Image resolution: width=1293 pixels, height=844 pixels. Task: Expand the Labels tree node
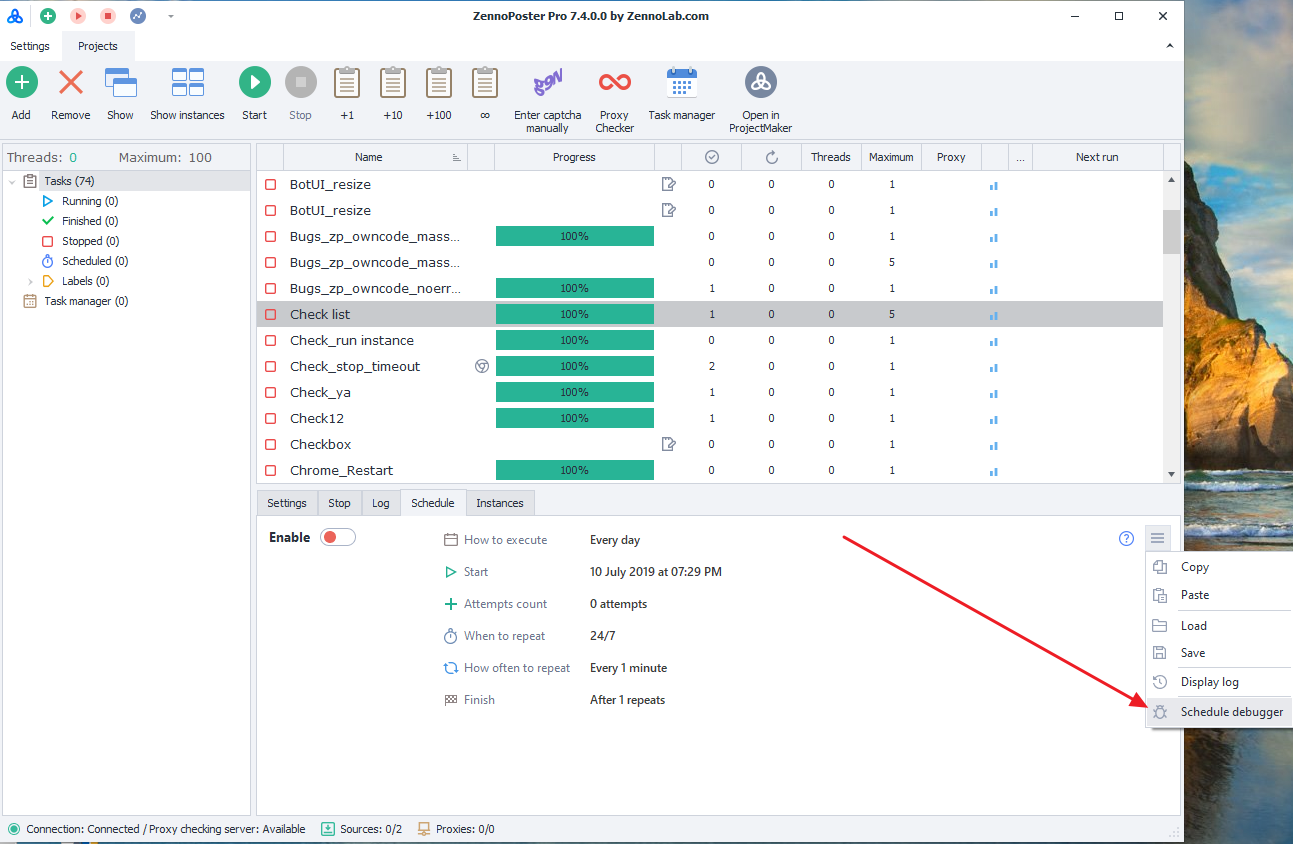pos(30,282)
